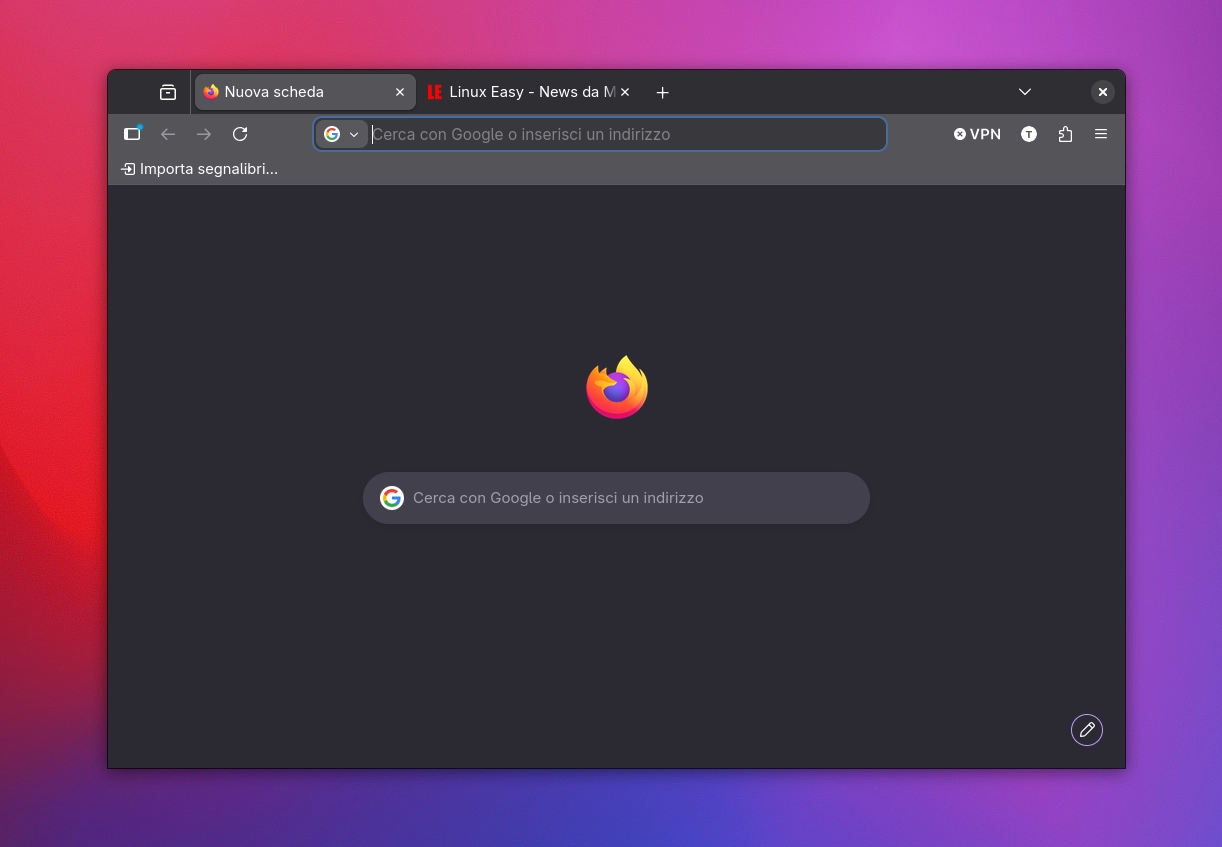This screenshot has width=1222, height=847.
Task: Close the Firefox window
Action: (1103, 92)
